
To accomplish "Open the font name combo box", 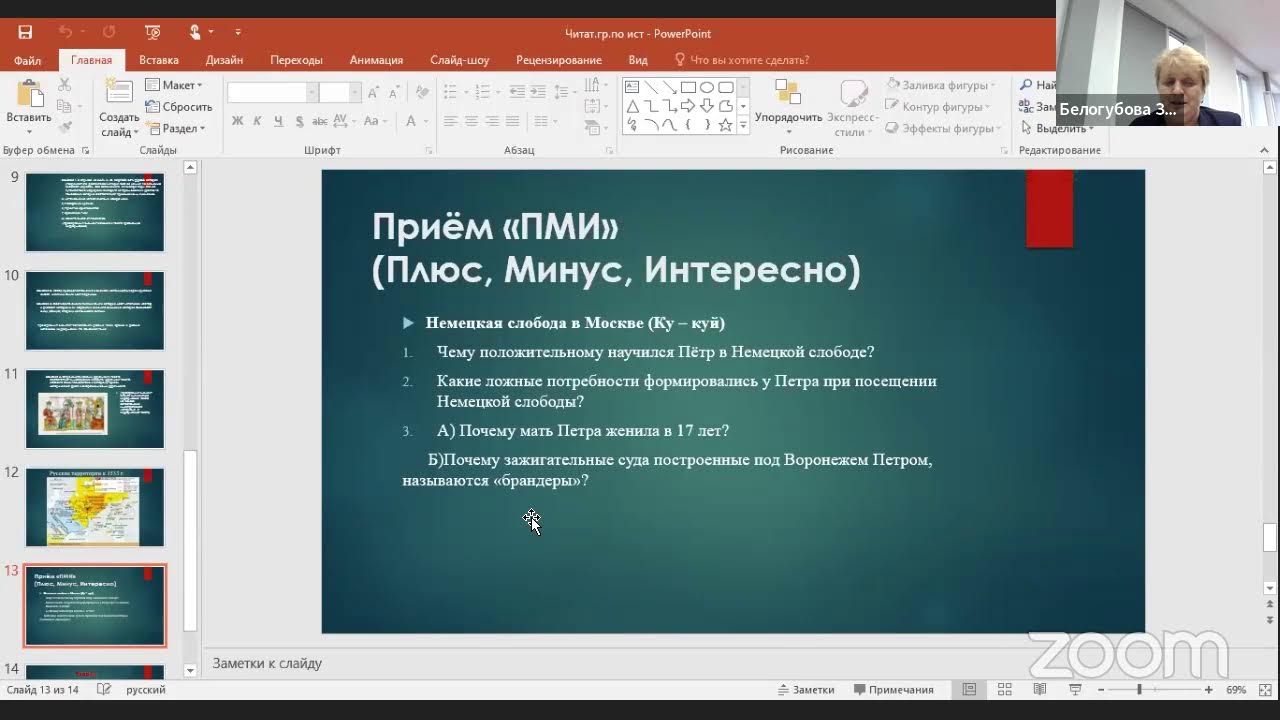I will [x=272, y=92].
